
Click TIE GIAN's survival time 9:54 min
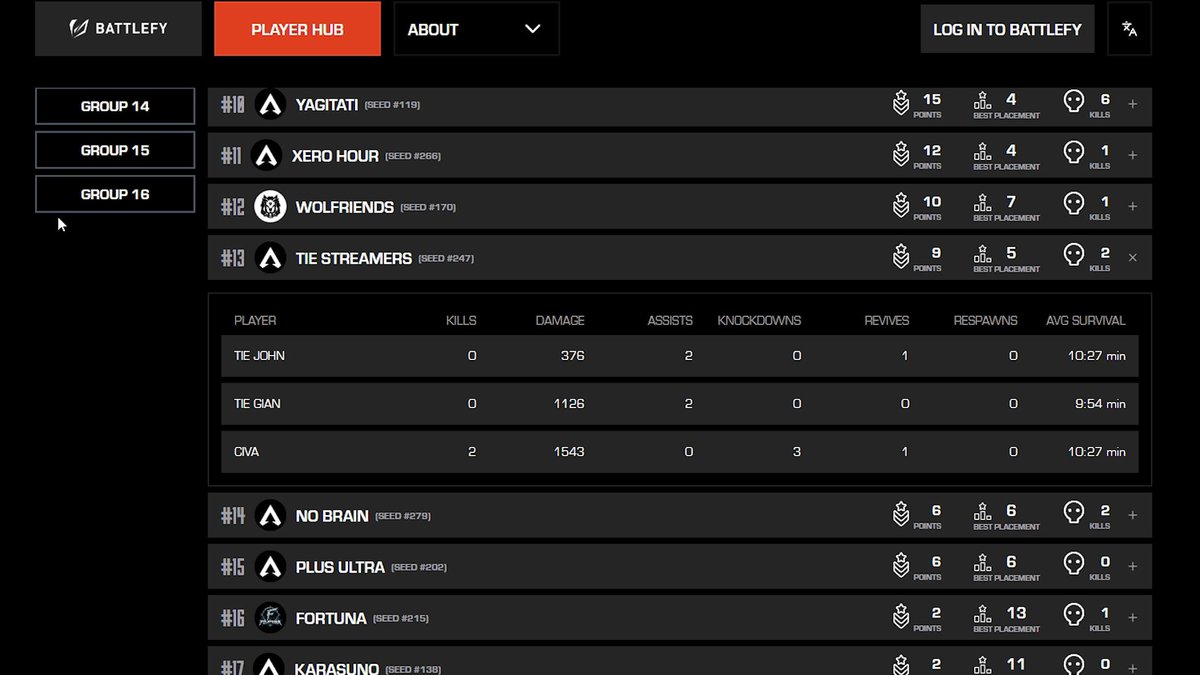1099,404
